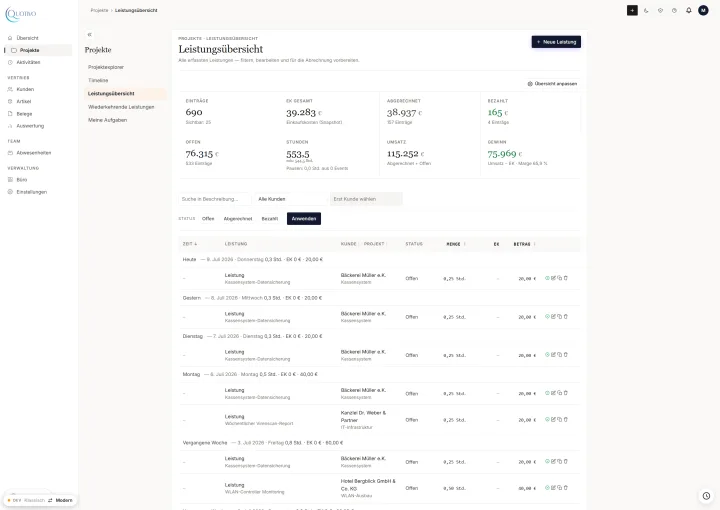The image size is (720, 510).
Task: Edit the Heute Bäckerei Müller entry
Action: click(x=553, y=278)
